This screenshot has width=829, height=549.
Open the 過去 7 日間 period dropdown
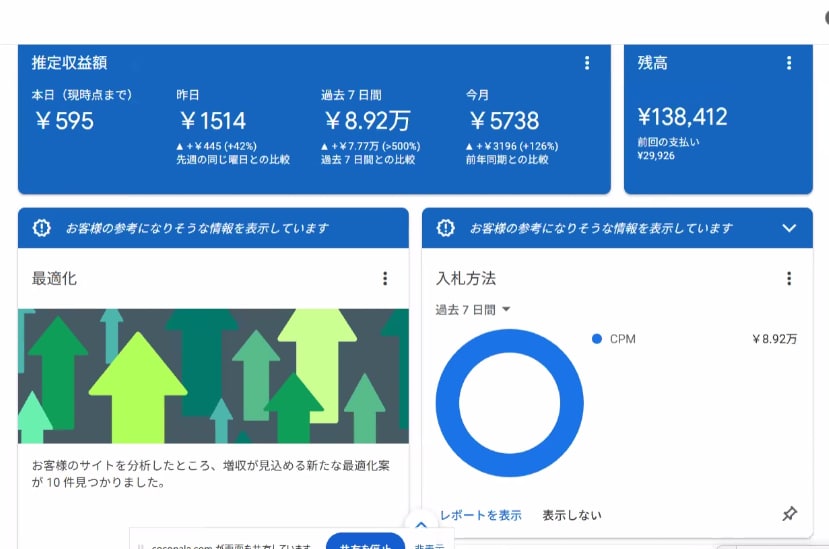tap(473, 309)
